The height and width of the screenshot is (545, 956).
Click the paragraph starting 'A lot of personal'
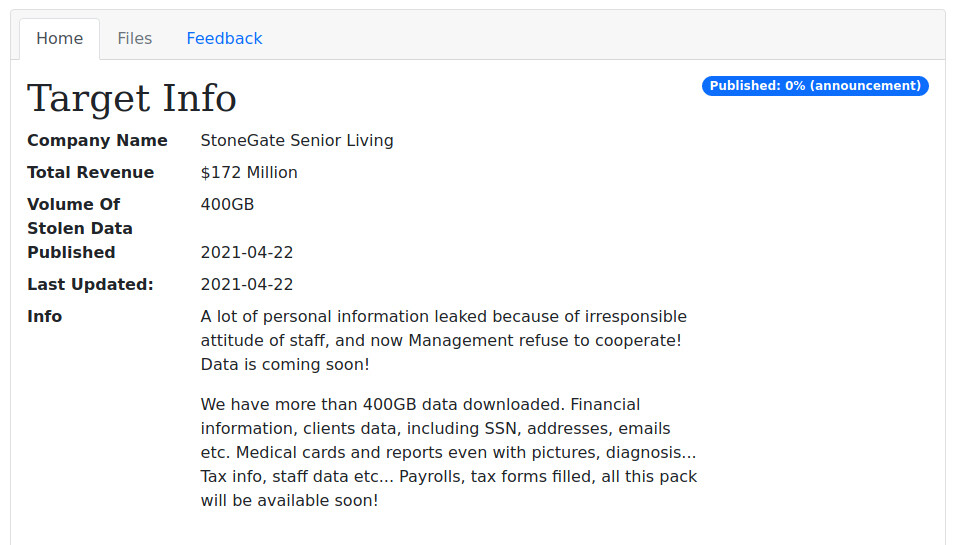[444, 340]
